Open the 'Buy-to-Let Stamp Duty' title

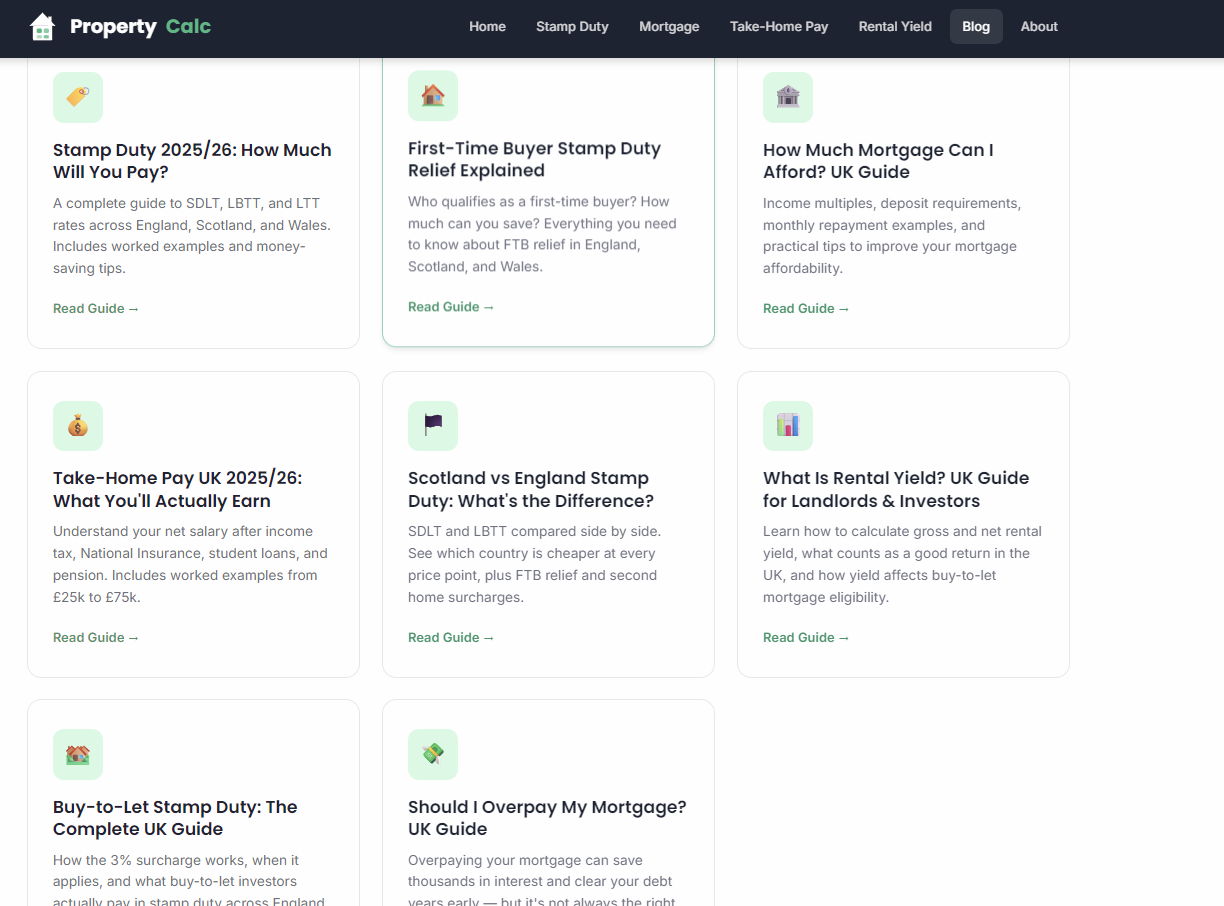(175, 818)
